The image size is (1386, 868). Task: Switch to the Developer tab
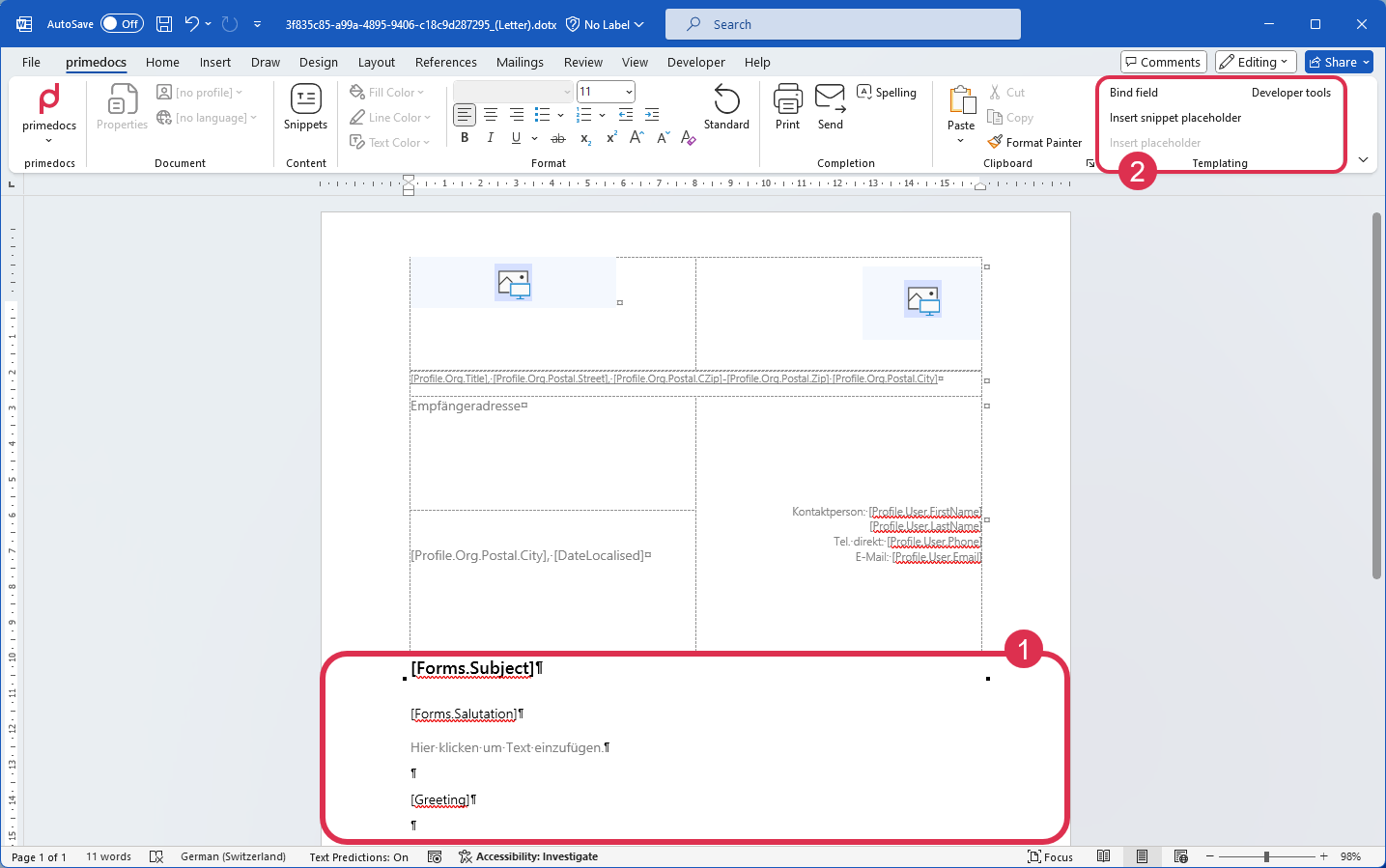tap(695, 62)
